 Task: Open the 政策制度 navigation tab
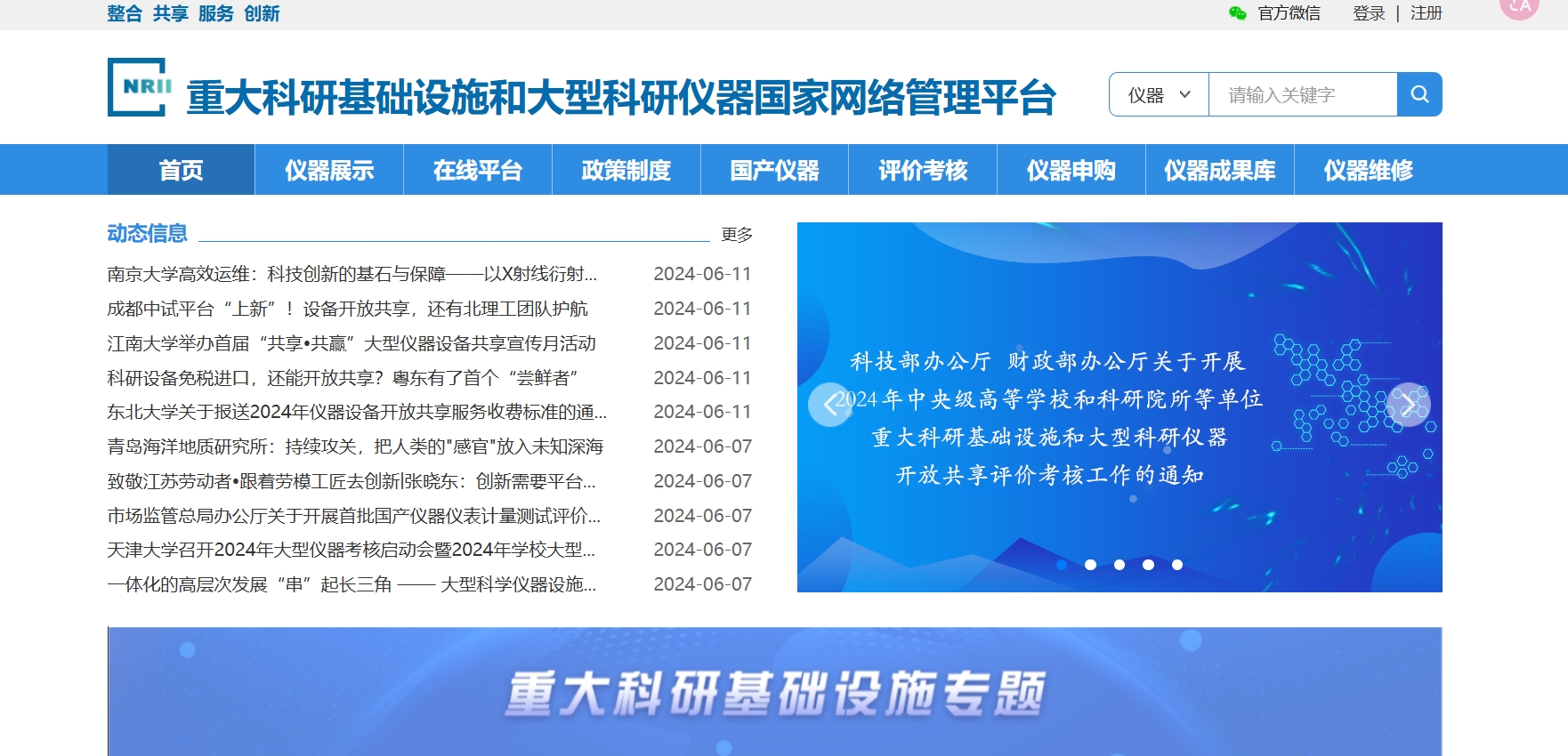pyautogui.click(x=626, y=170)
